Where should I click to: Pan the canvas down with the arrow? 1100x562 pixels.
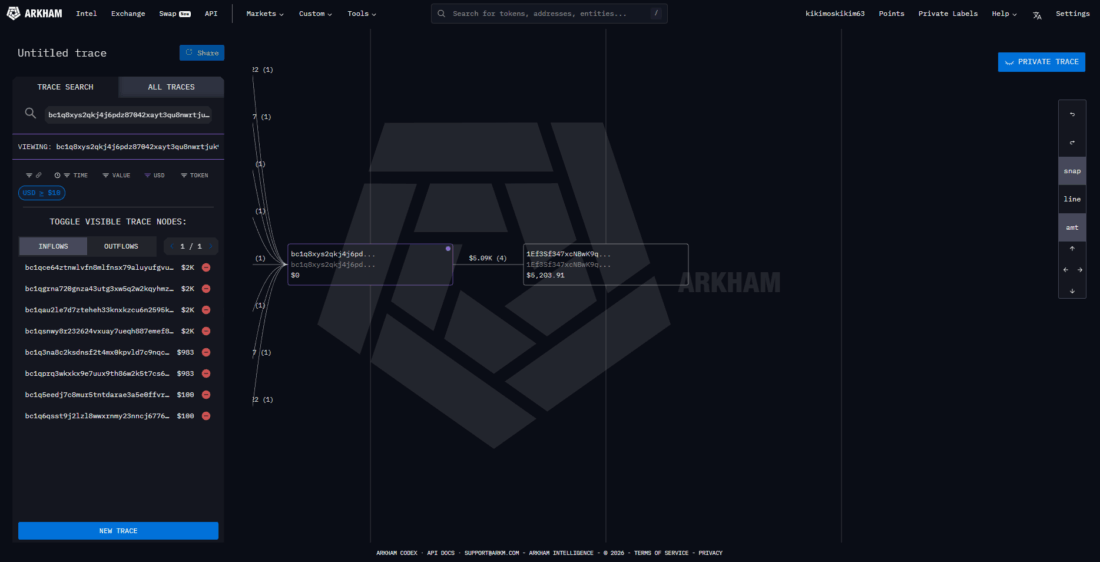coord(1072,290)
